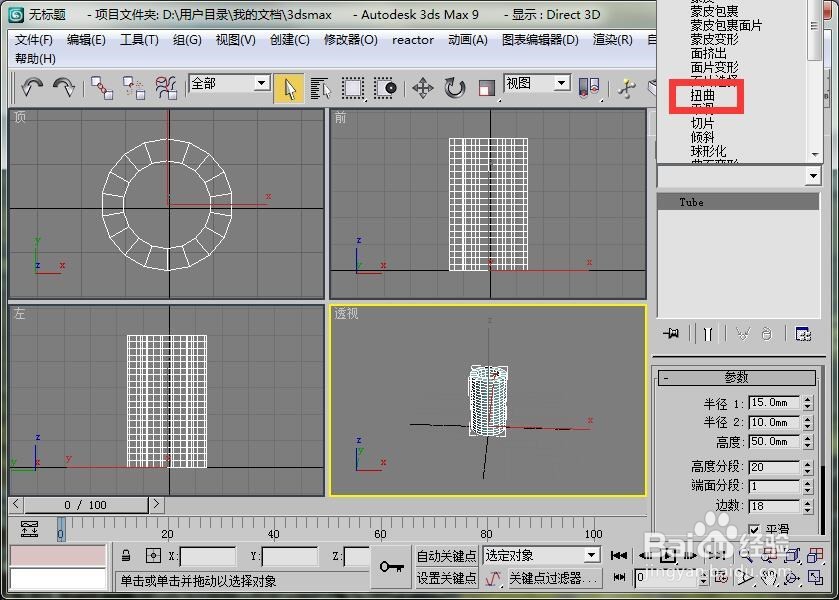Enable 自动关键点 Auto Key mode
Screen dimensions: 839x600
[x=446, y=555]
